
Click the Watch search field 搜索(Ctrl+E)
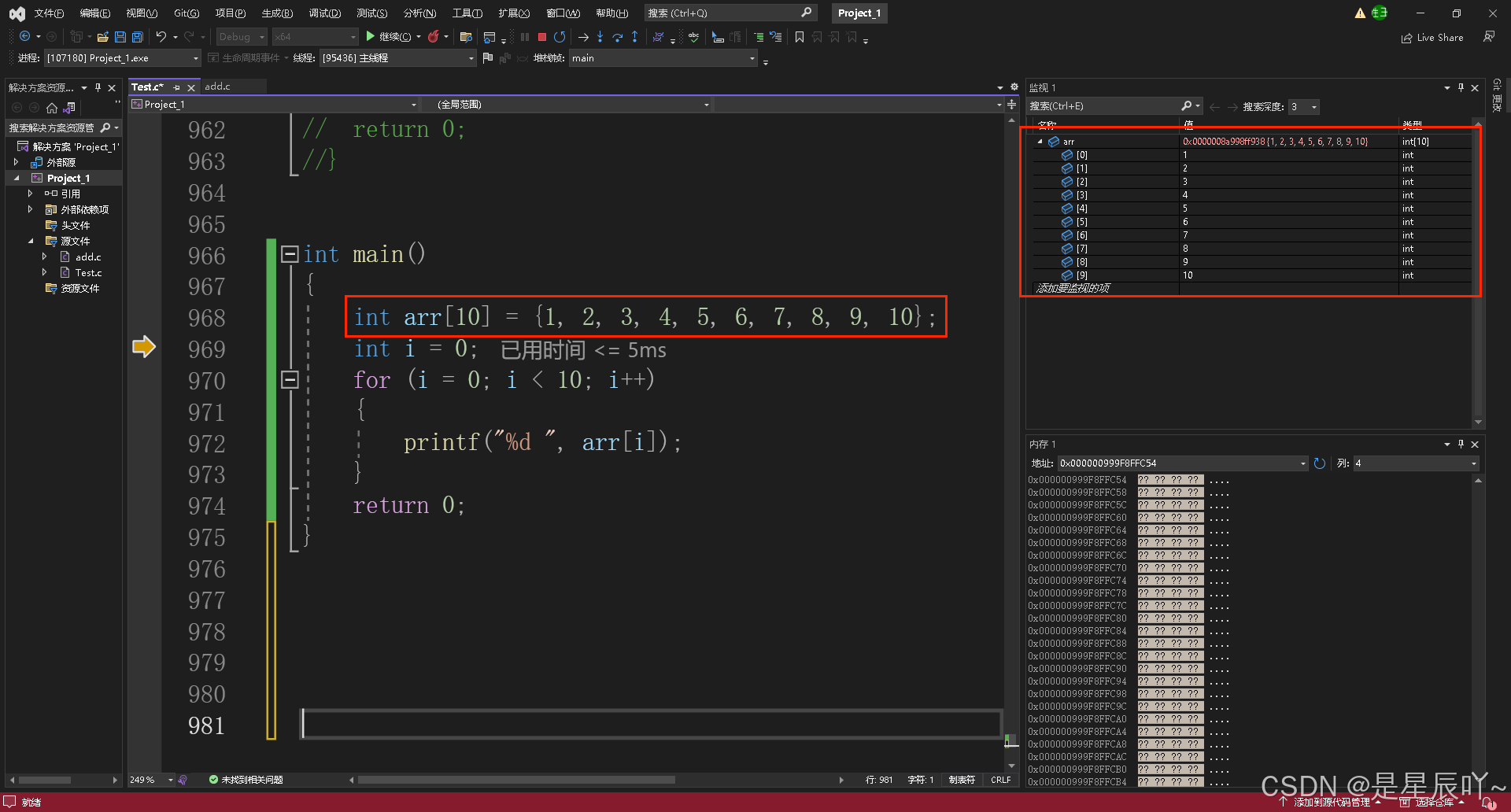(1114, 106)
